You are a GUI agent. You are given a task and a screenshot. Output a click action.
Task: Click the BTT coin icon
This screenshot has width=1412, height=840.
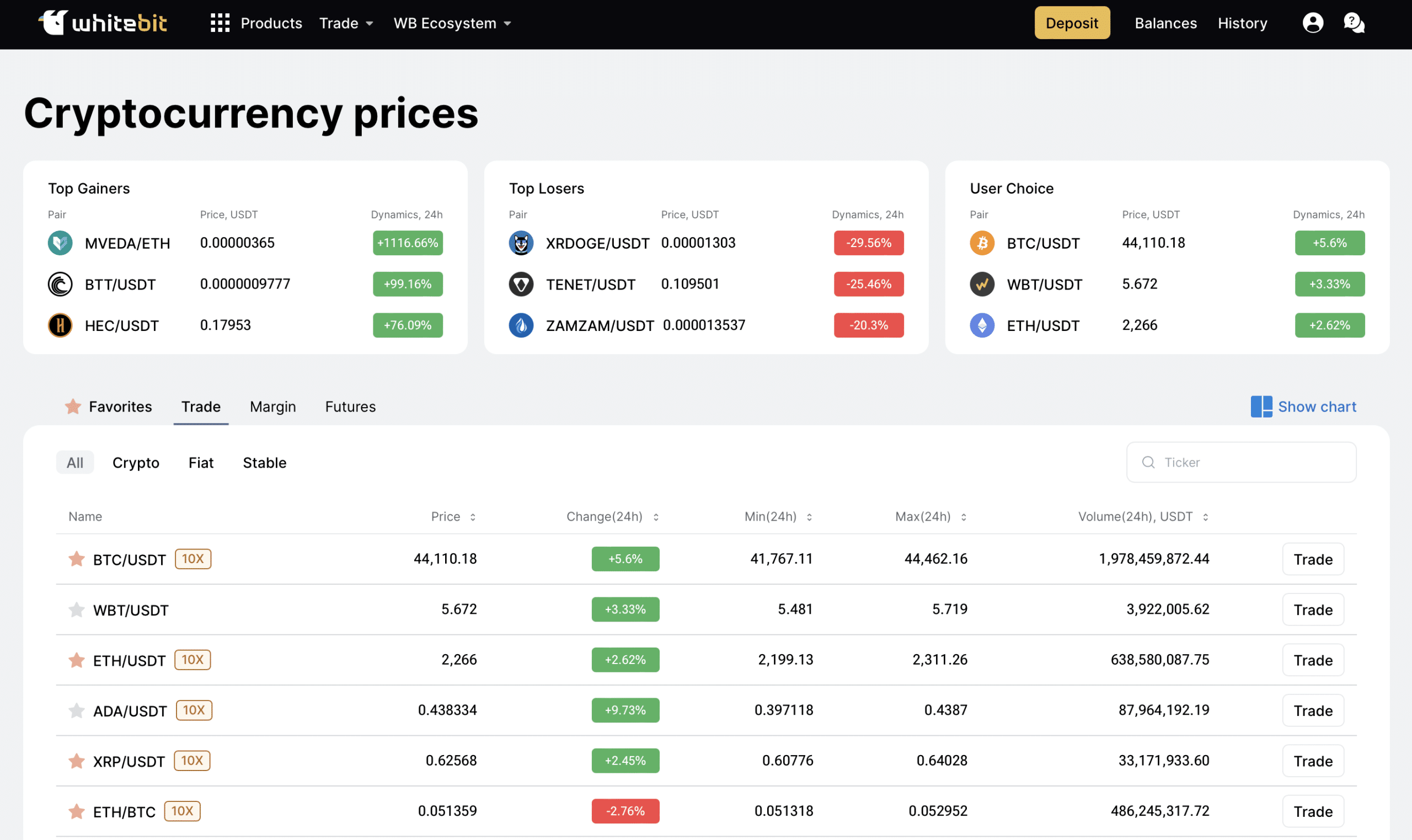click(60, 284)
